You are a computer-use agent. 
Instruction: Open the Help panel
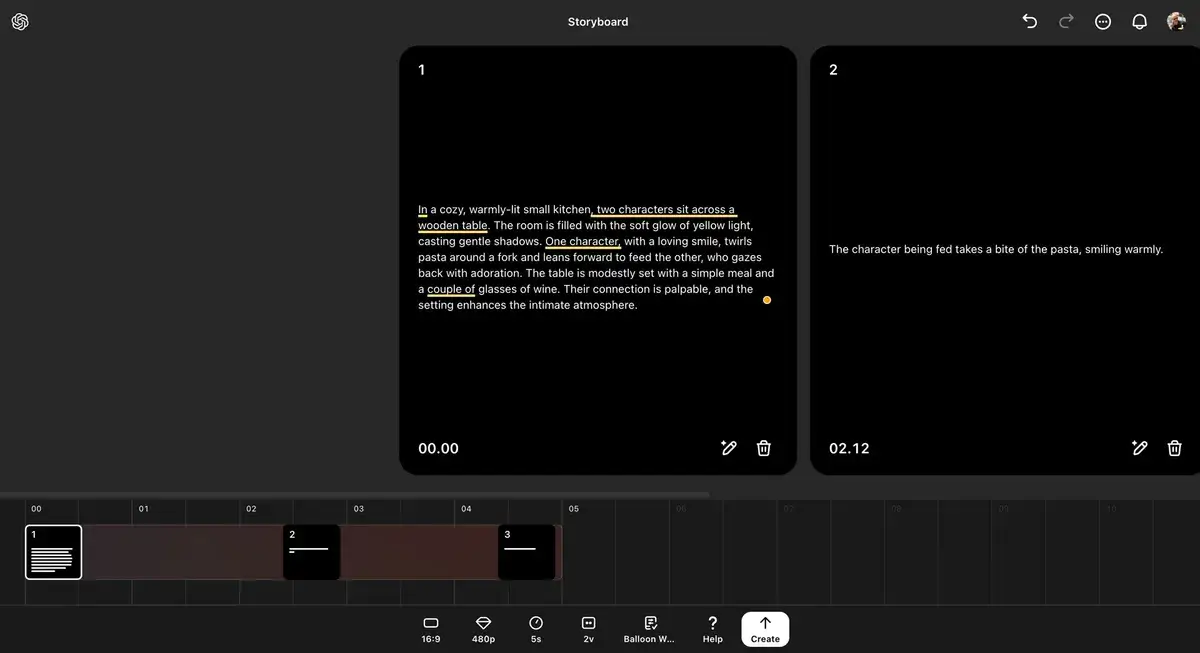(712, 629)
